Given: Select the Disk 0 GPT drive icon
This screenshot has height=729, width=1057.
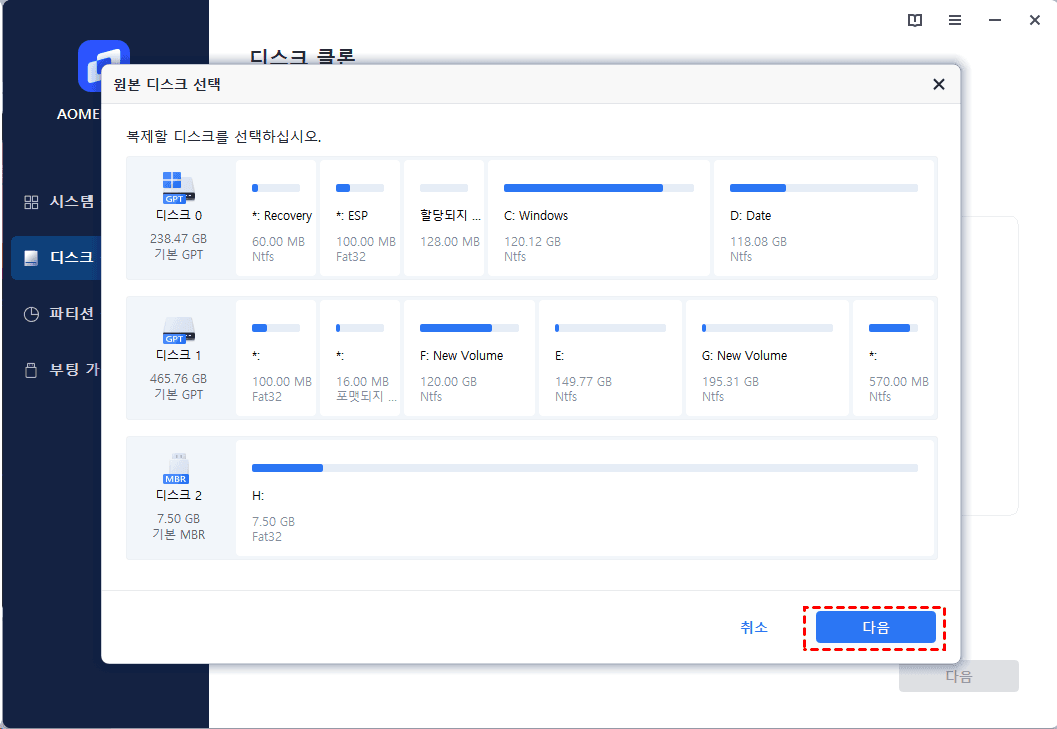Looking at the screenshot, I should pos(178,187).
